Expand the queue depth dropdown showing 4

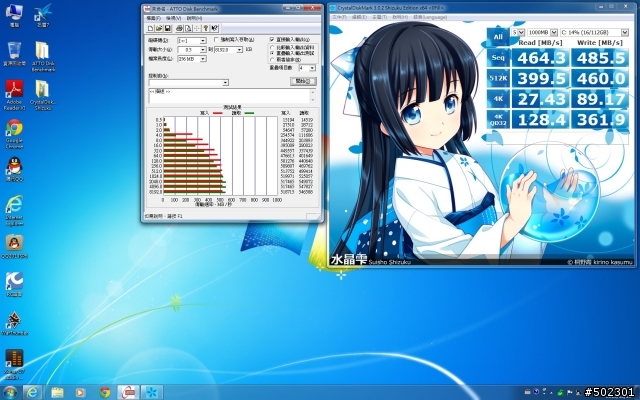point(312,68)
